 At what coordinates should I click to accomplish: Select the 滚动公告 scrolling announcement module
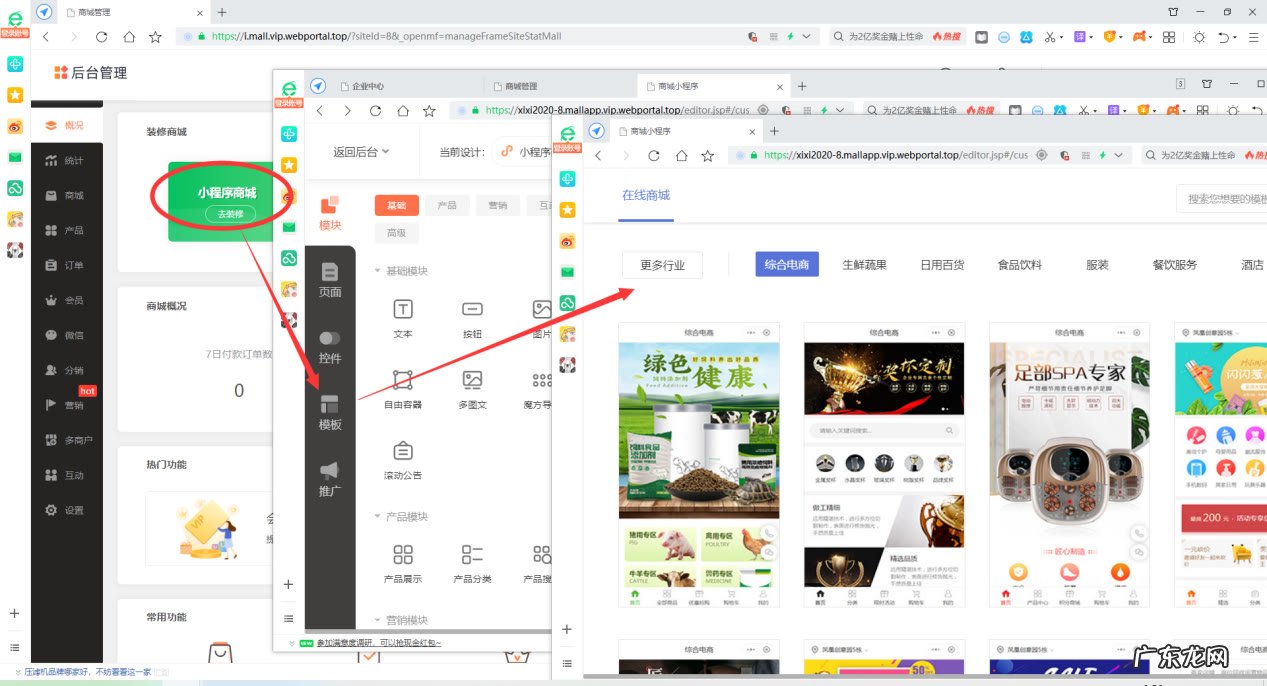click(401, 460)
